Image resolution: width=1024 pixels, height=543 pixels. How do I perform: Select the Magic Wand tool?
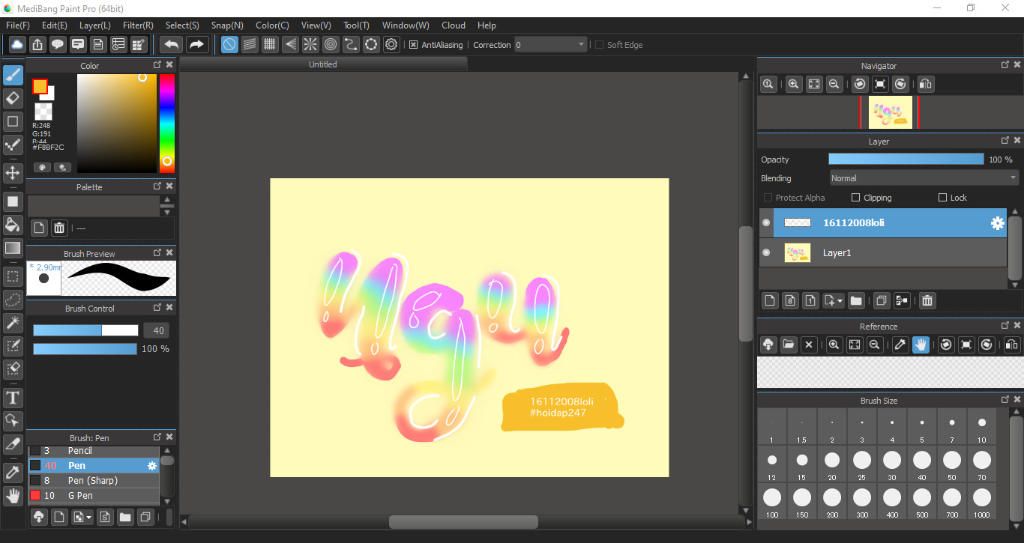point(12,323)
